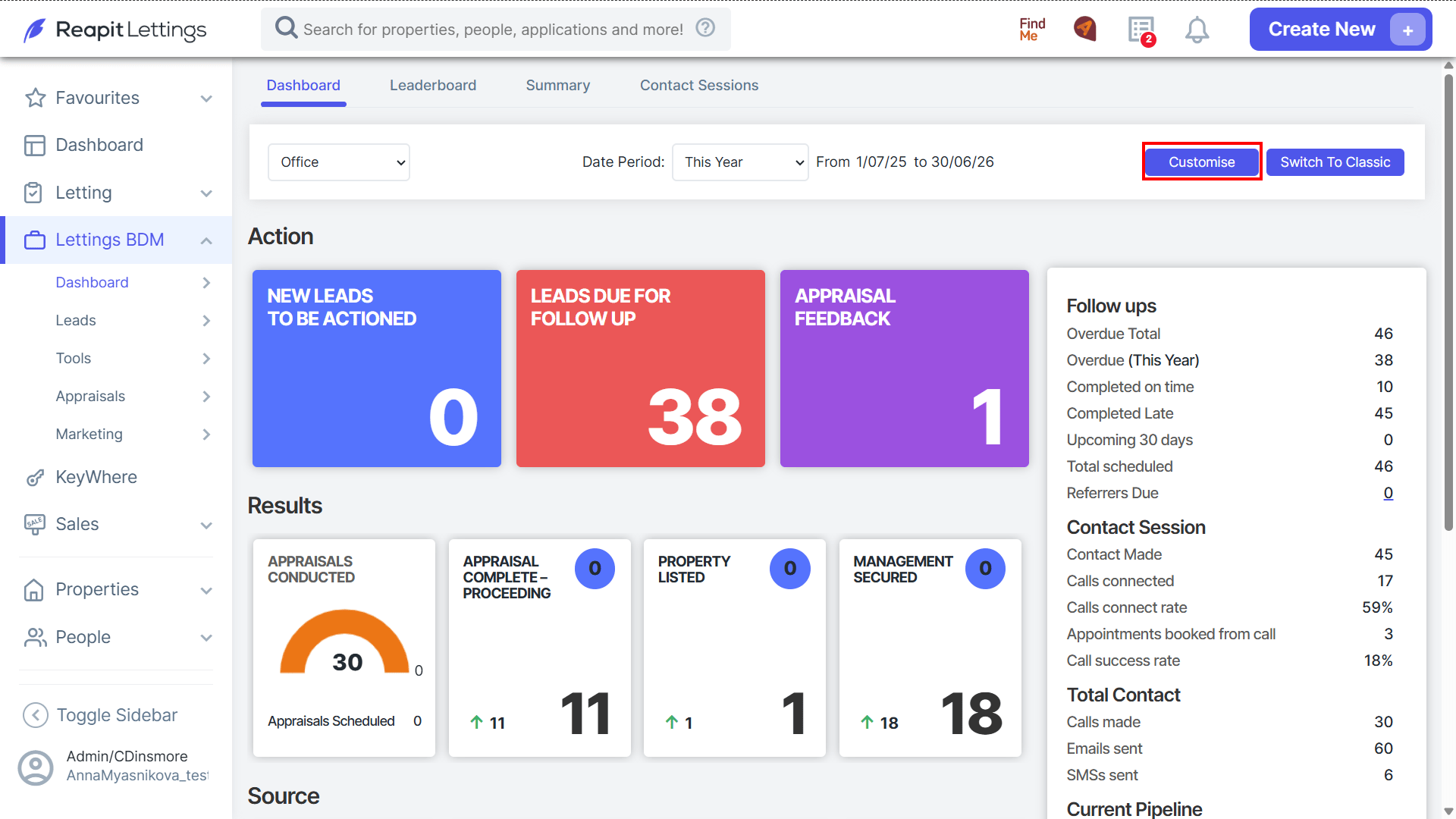1456x819 pixels.
Task: Click the user profile avatar icon
Action: coord(36,767)
